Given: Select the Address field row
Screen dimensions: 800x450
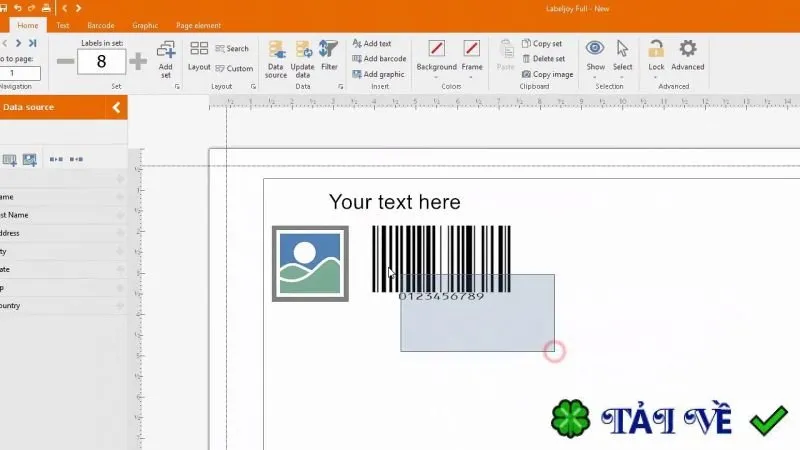Looking at the screenshot, I should [63, 233].
